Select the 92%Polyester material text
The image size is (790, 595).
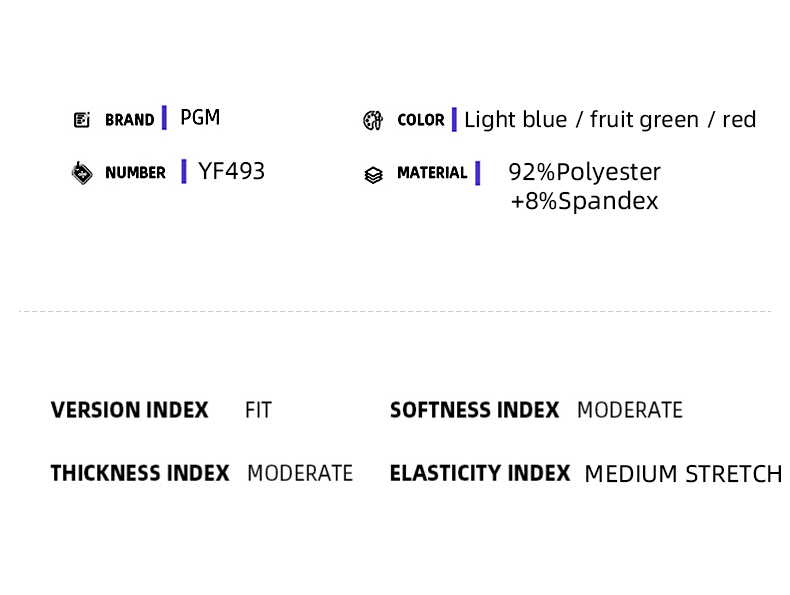click(584, 172)
